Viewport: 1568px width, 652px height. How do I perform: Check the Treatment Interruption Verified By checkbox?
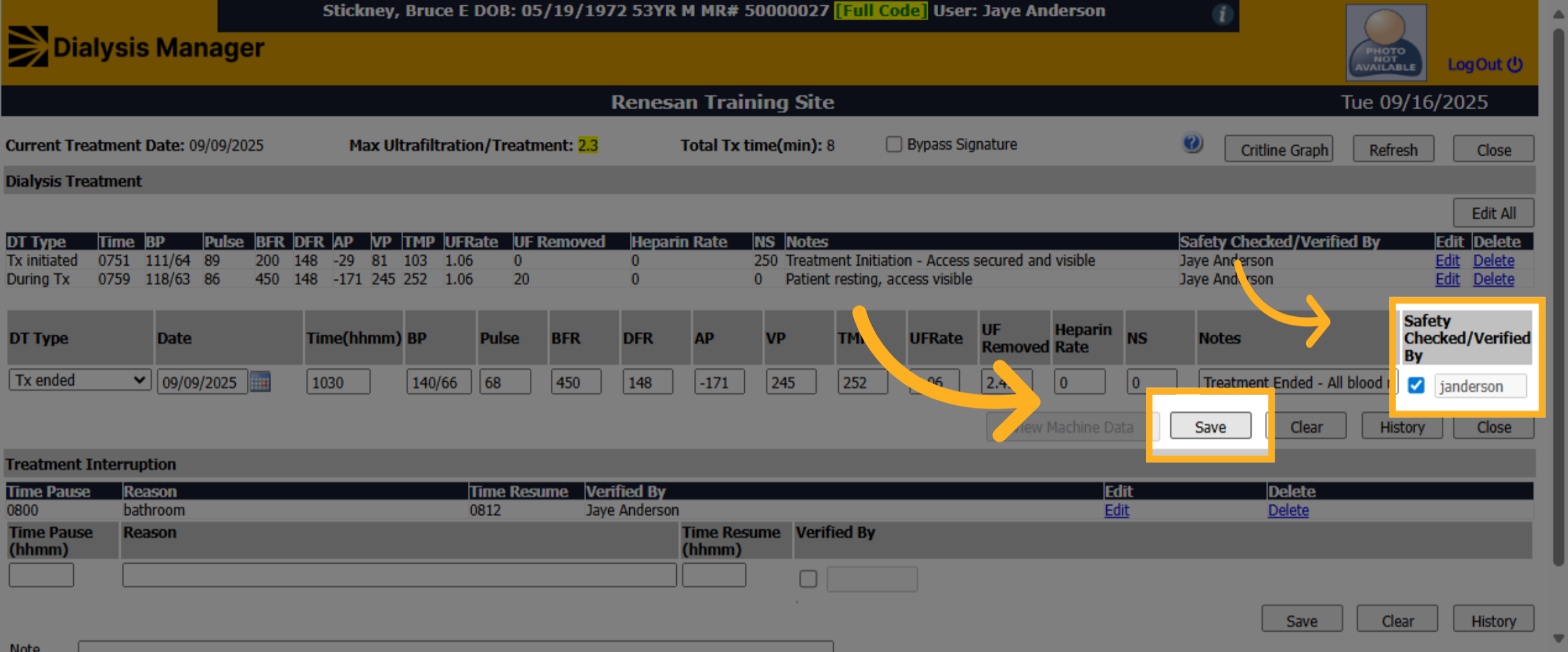[808, 578]
